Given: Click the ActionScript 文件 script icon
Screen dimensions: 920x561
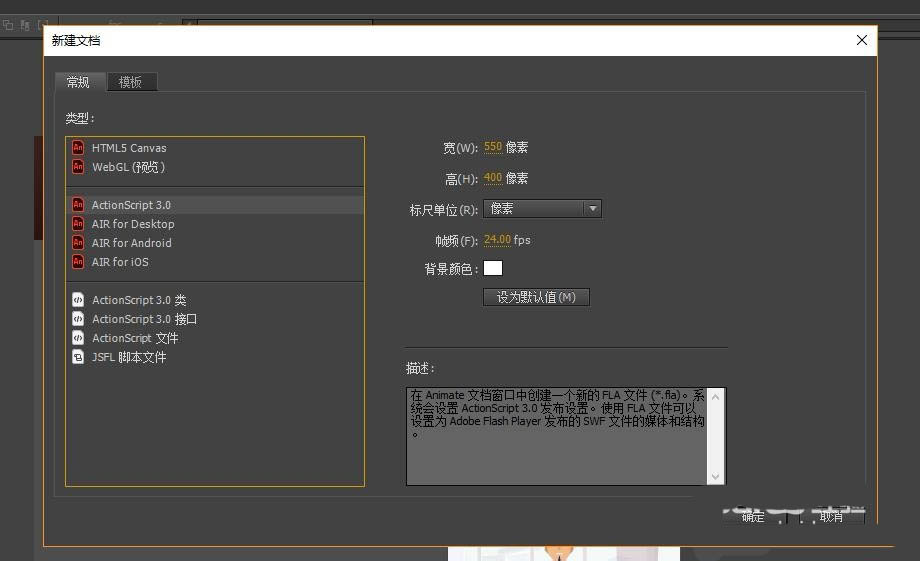Looking at the screenshot, I should [78, 338].
